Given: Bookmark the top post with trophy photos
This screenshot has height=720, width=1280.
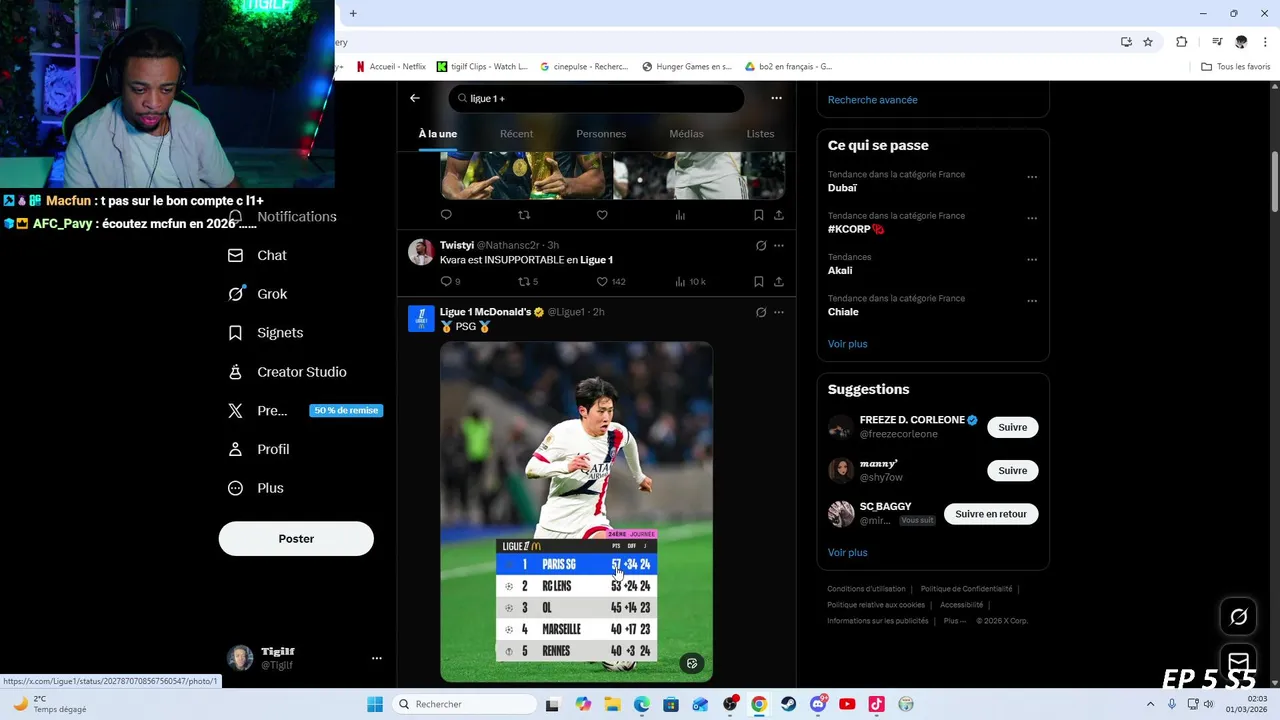Looking at the screenshot, I should tap(759, 215).
